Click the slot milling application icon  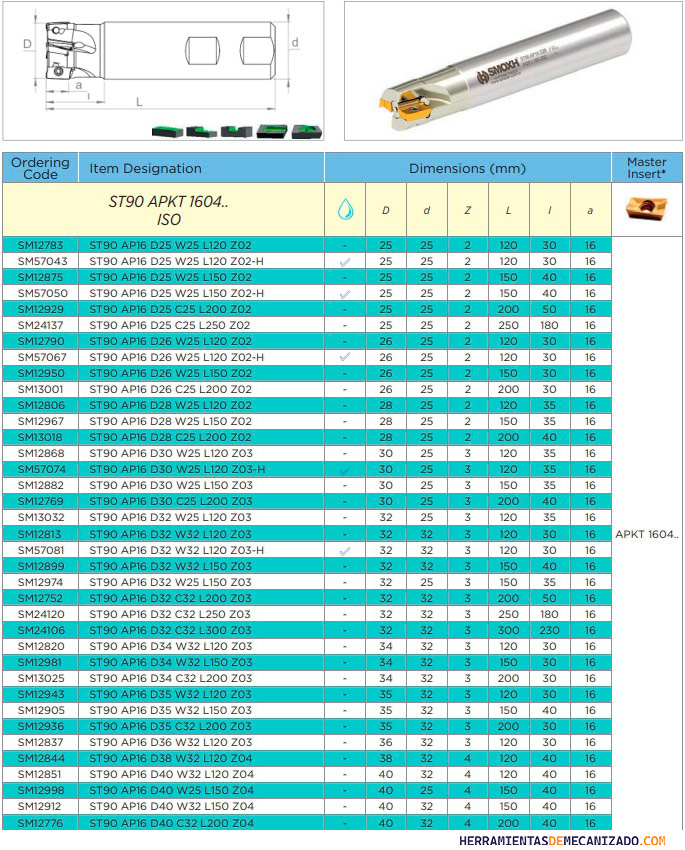tap(236, 131)
